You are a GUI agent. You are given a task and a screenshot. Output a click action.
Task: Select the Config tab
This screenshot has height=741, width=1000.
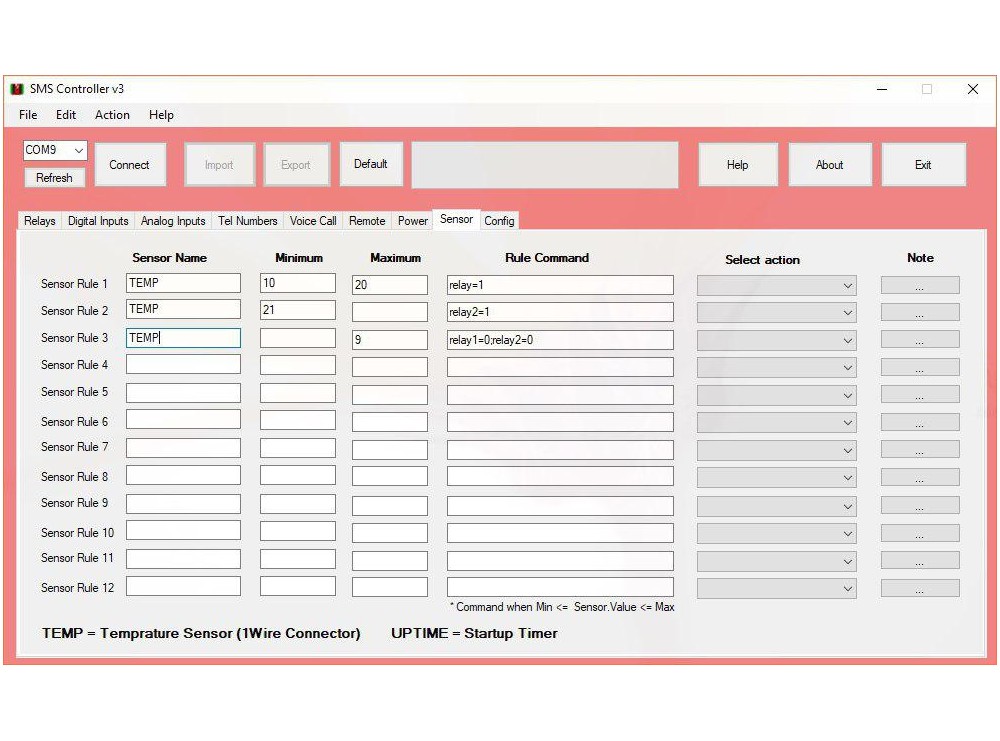click(x=499, y=221)
